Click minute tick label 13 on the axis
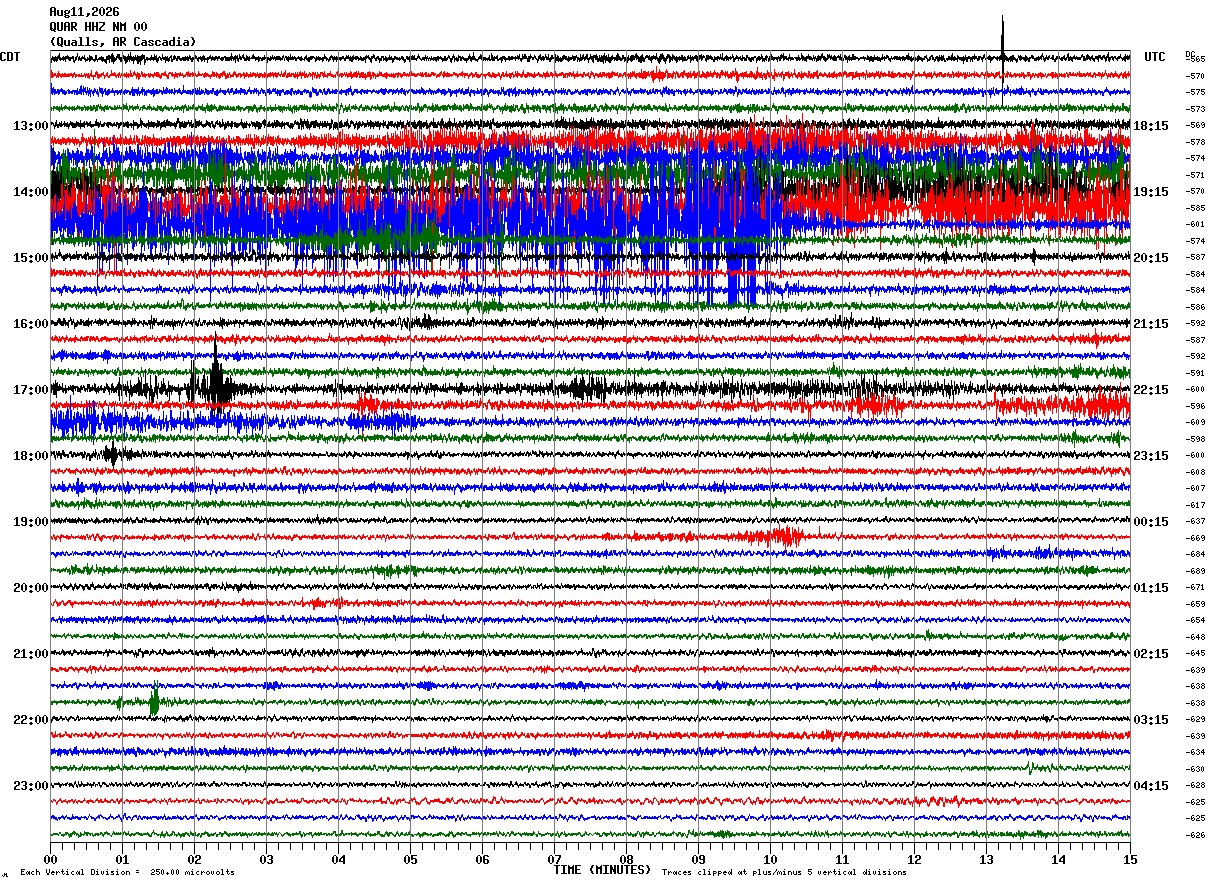This screenshot has height=886, width=1210. (x=986, y=859)
